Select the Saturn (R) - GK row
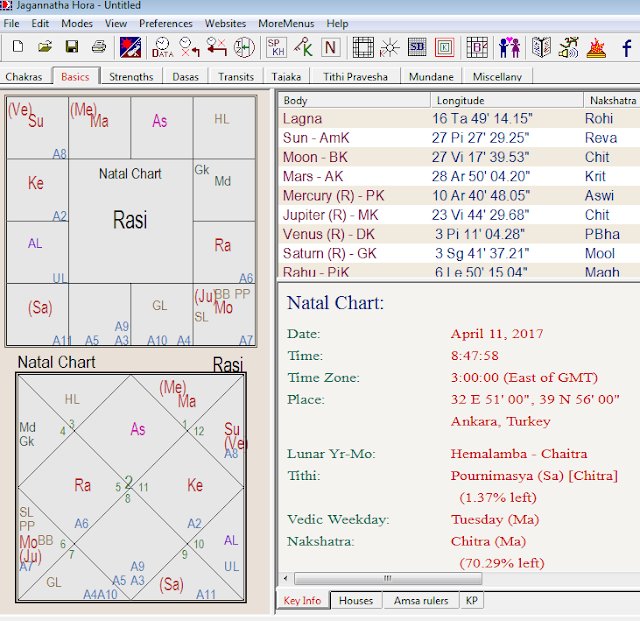The width and height of the screenshot is (640, 621). 459,253
